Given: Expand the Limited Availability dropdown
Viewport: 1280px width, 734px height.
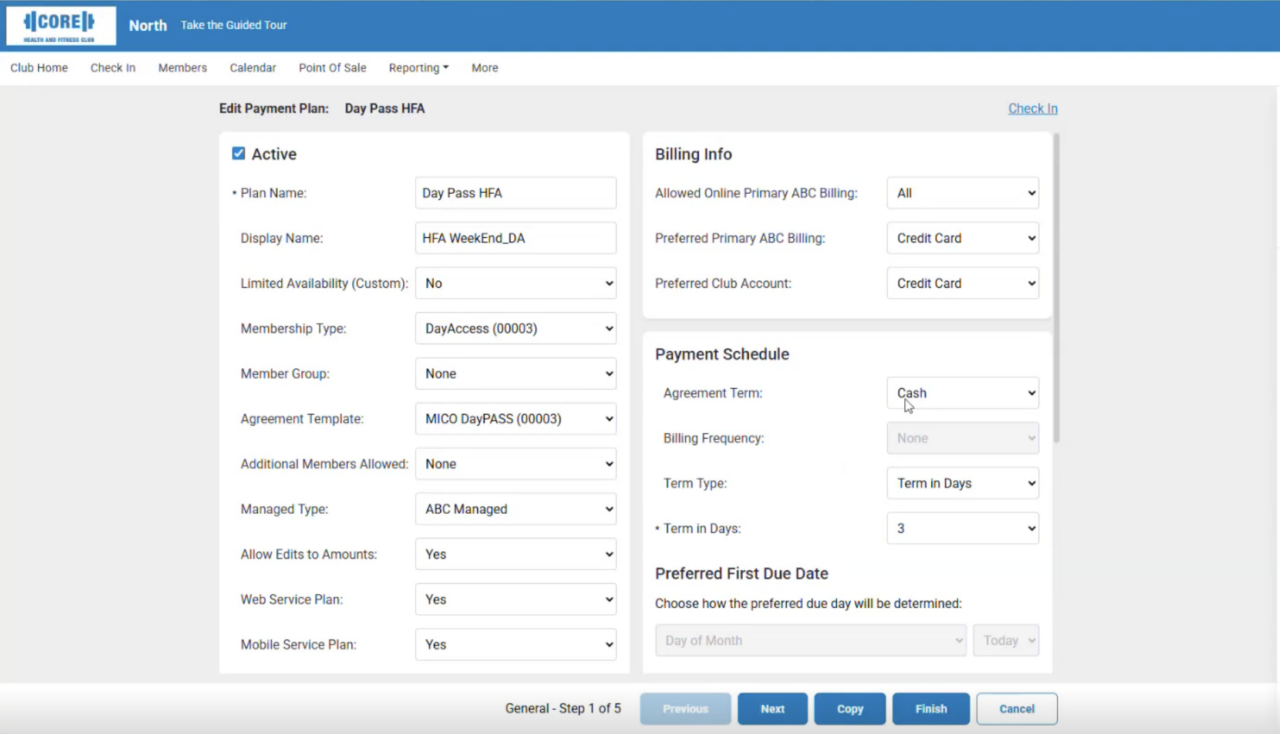Looking at the screenshot, I should click(x=515, y=283).
